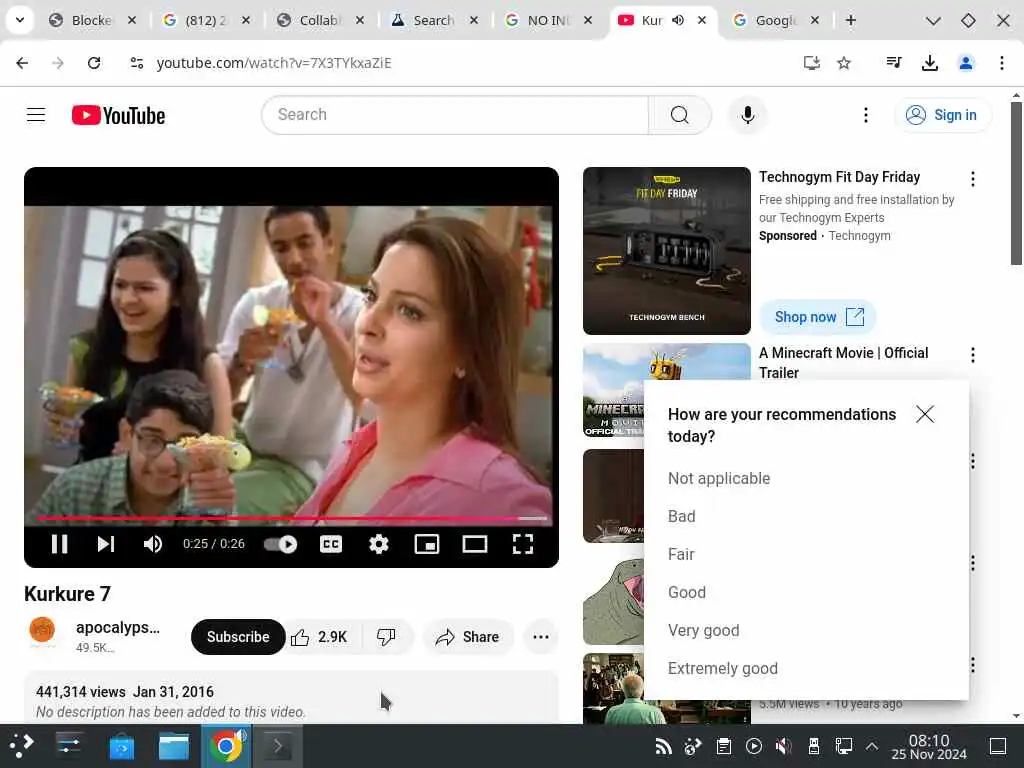Open more actions below the video
The width and height of the screenshot is (1024, 768).
click(x=541, y=637)
